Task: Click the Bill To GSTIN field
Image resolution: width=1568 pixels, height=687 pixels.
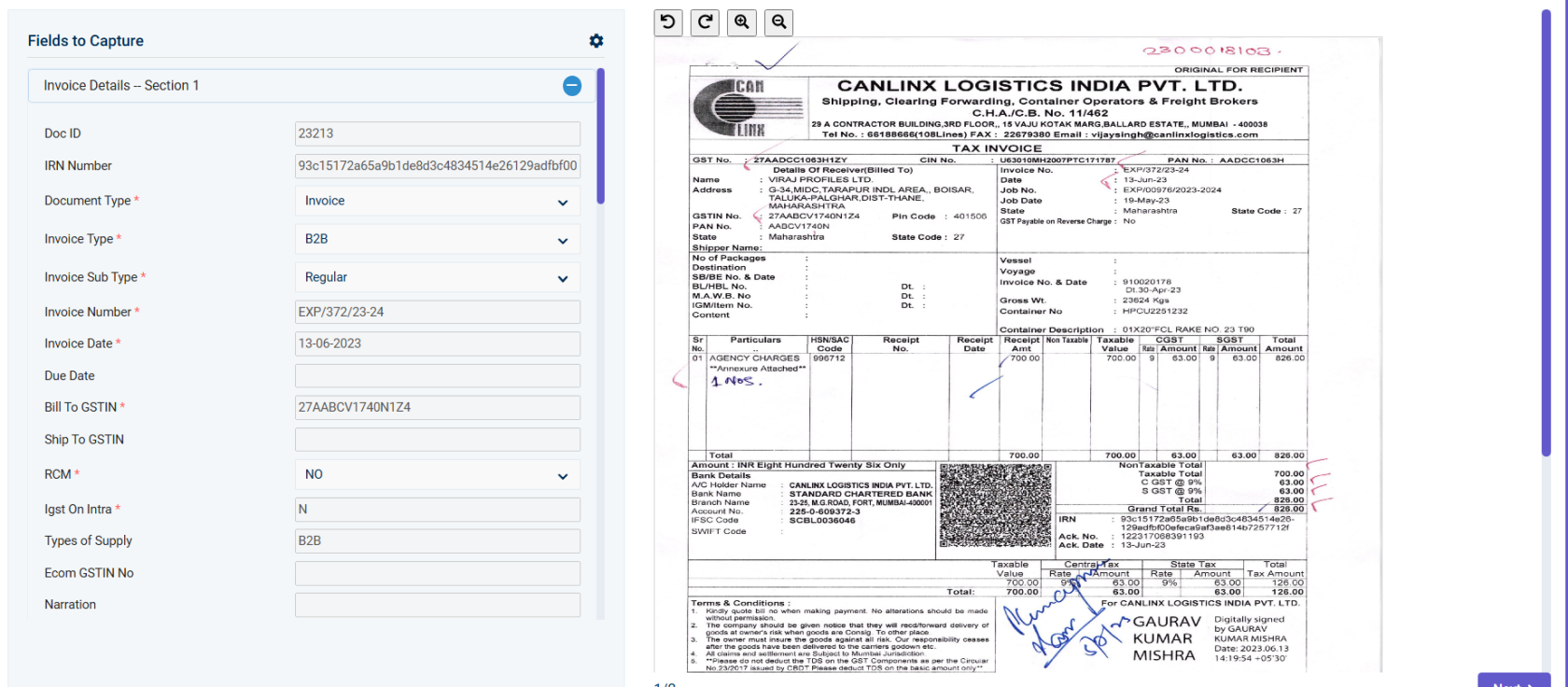Action: pos(438,407)
